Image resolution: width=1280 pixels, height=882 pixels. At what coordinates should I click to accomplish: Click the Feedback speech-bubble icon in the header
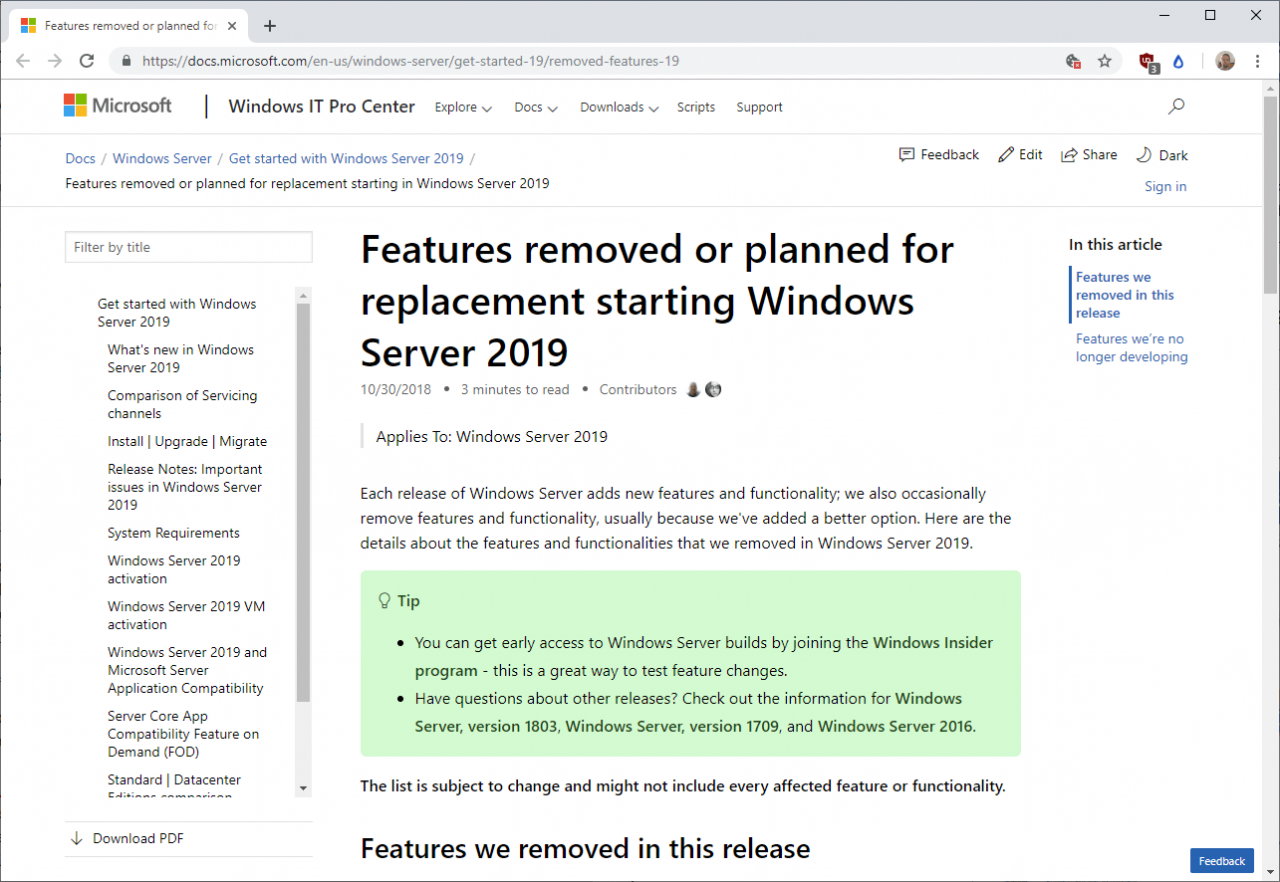(x=908, y=155)
